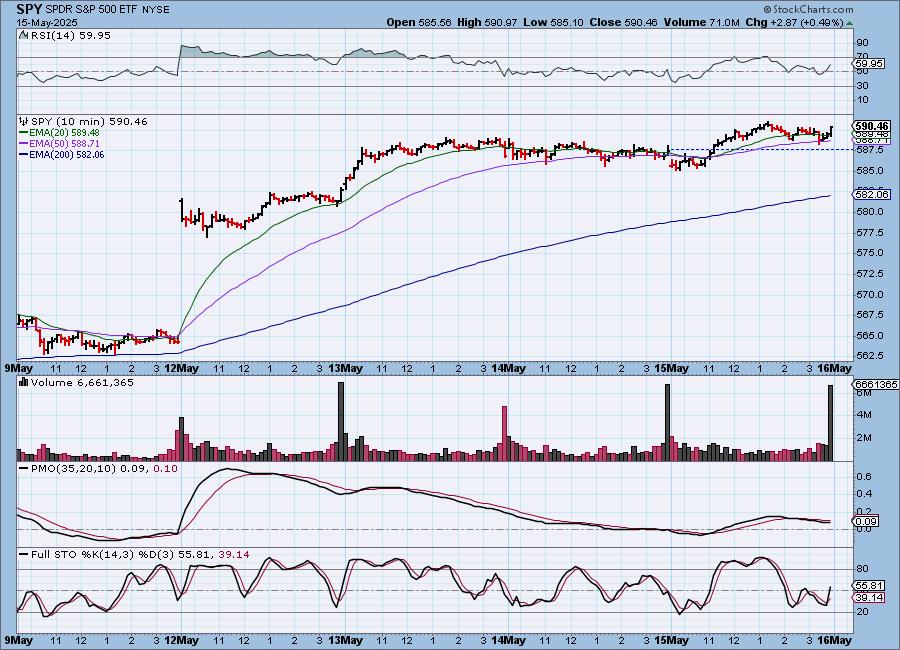Click the 590.46 last price tag on the price axis

[872, 126]
